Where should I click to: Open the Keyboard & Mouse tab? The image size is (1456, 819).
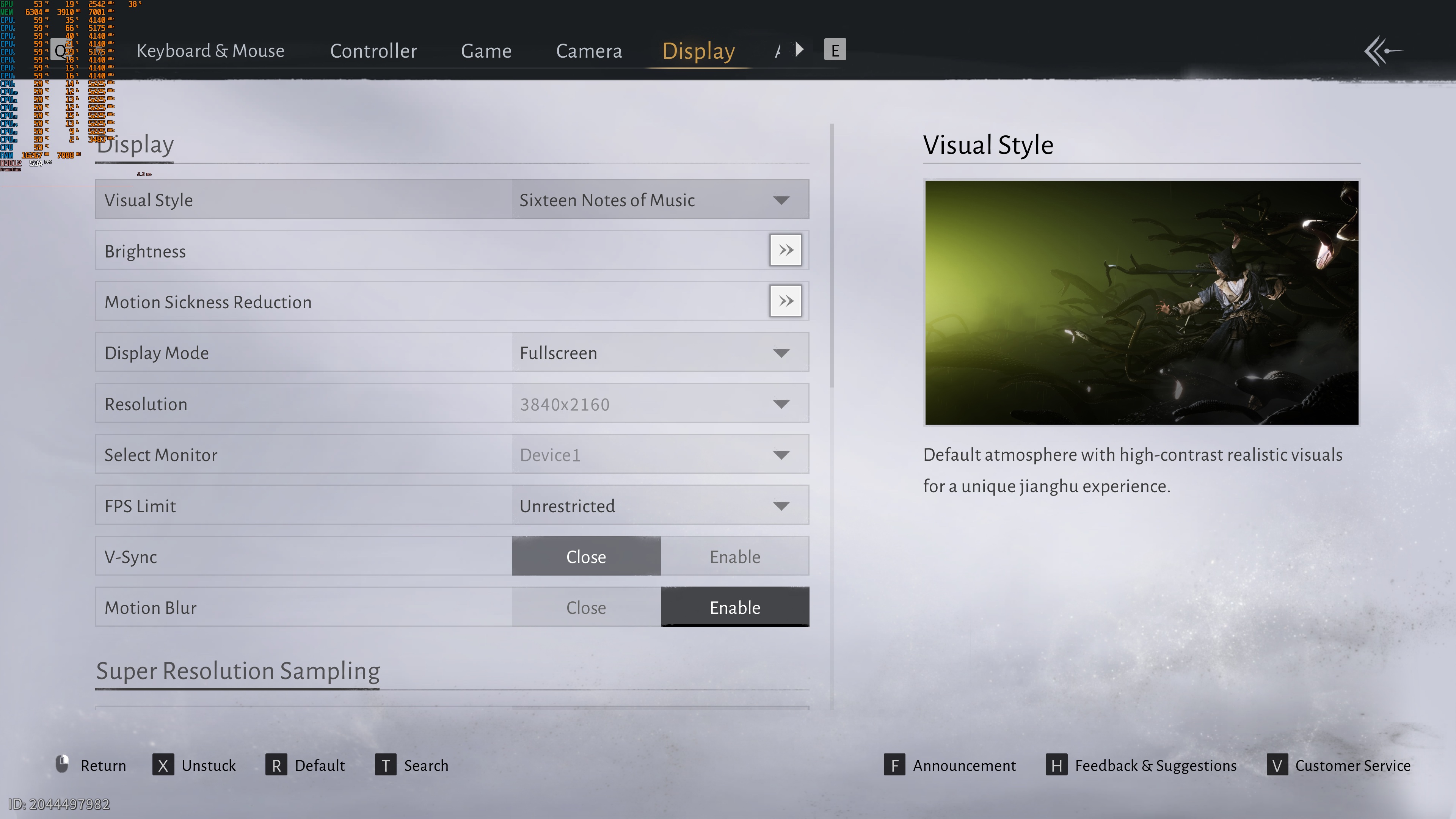coord(210,51)
